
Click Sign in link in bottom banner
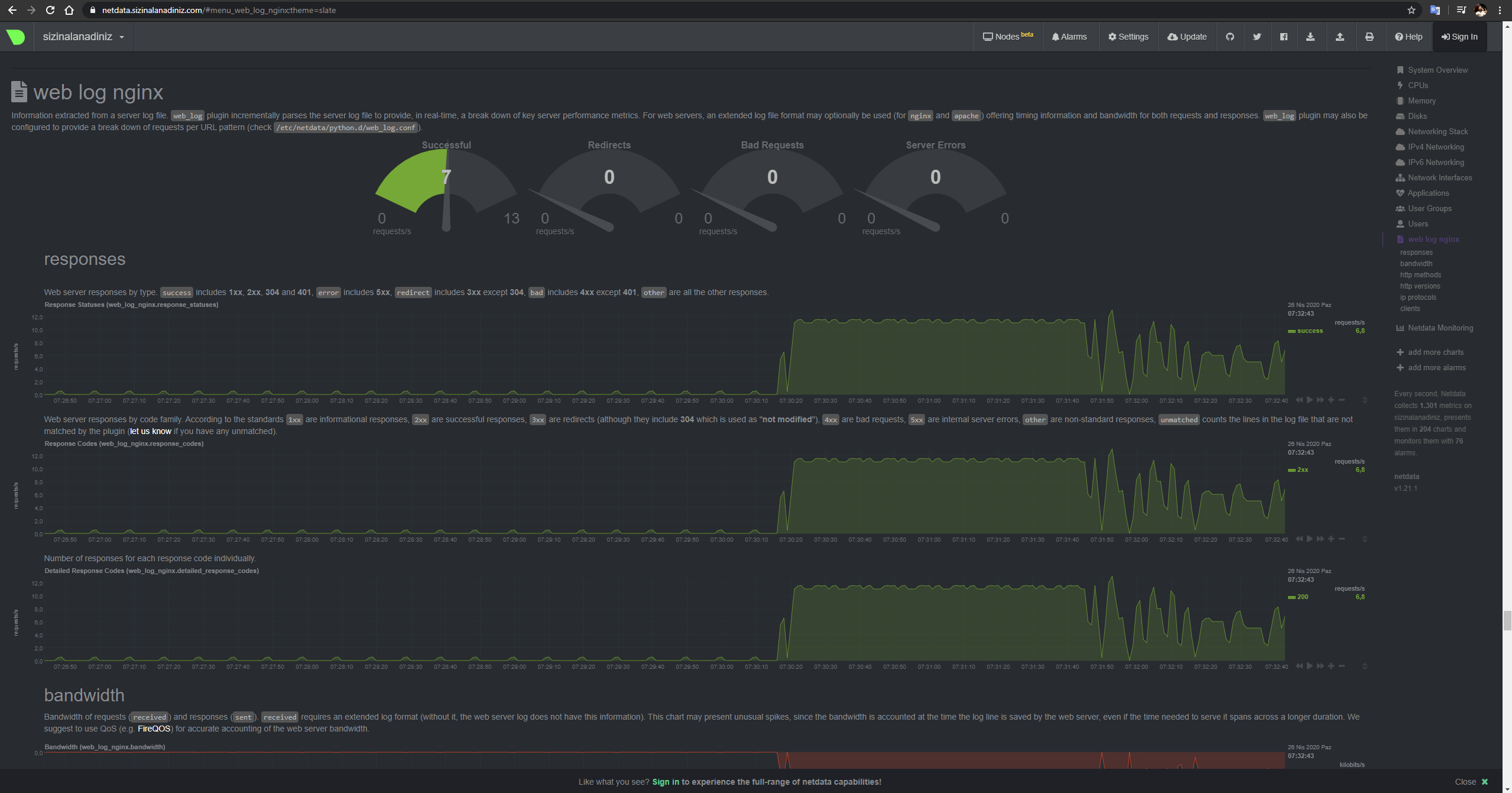tap(666, 782)
